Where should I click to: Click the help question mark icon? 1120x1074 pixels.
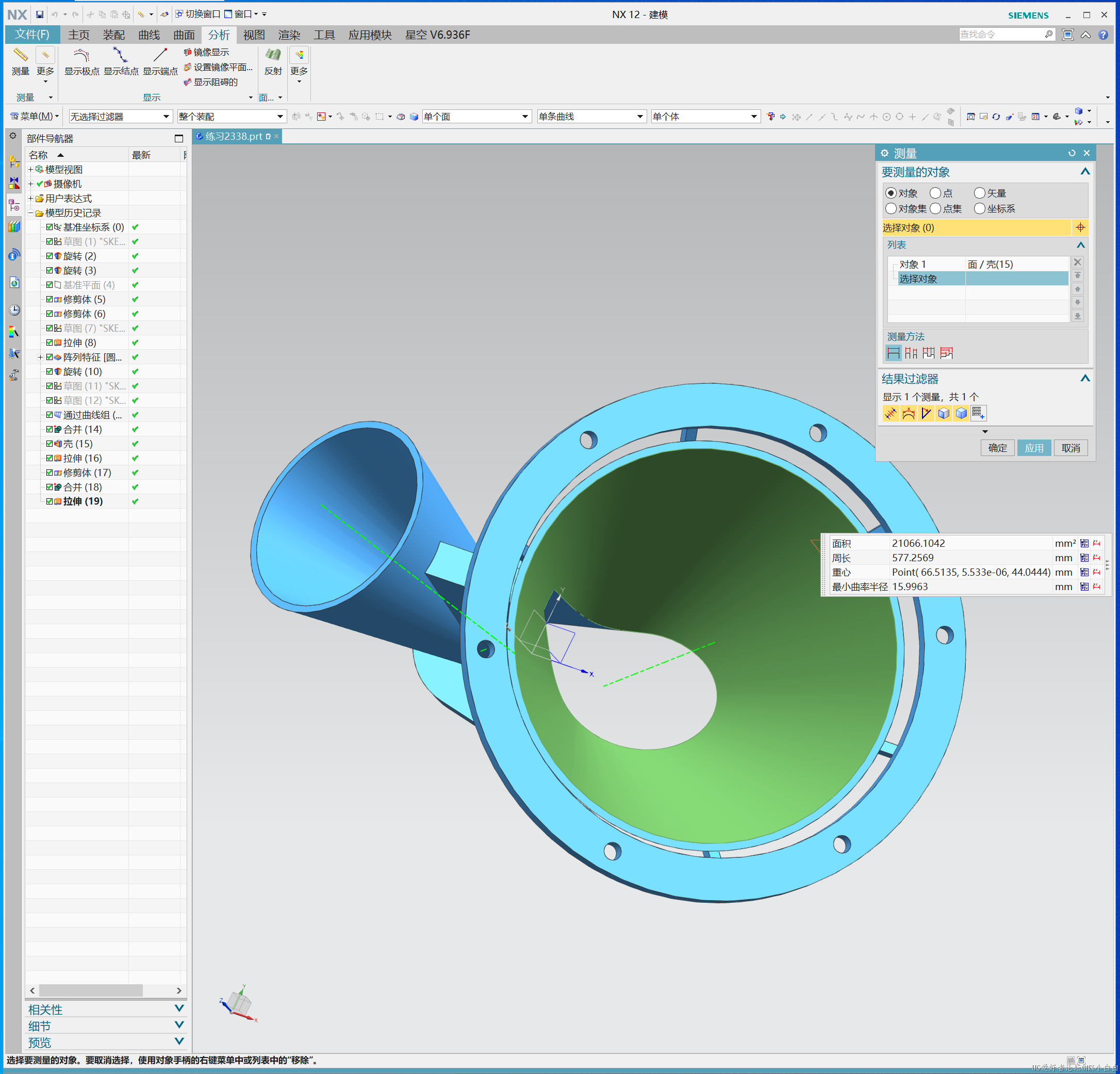tap(1103, 35)
